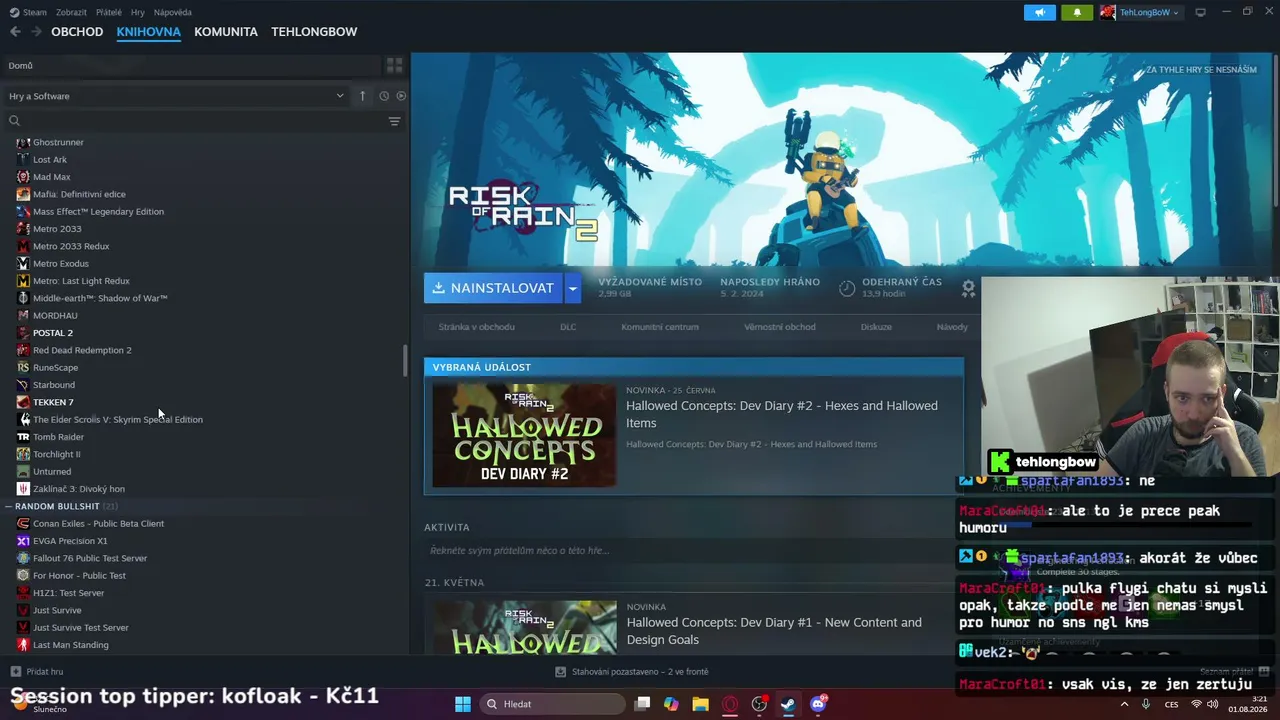Open the DLC link
Image resolution: width=1280 pixels, height=720 pixels.
point(568,327)
